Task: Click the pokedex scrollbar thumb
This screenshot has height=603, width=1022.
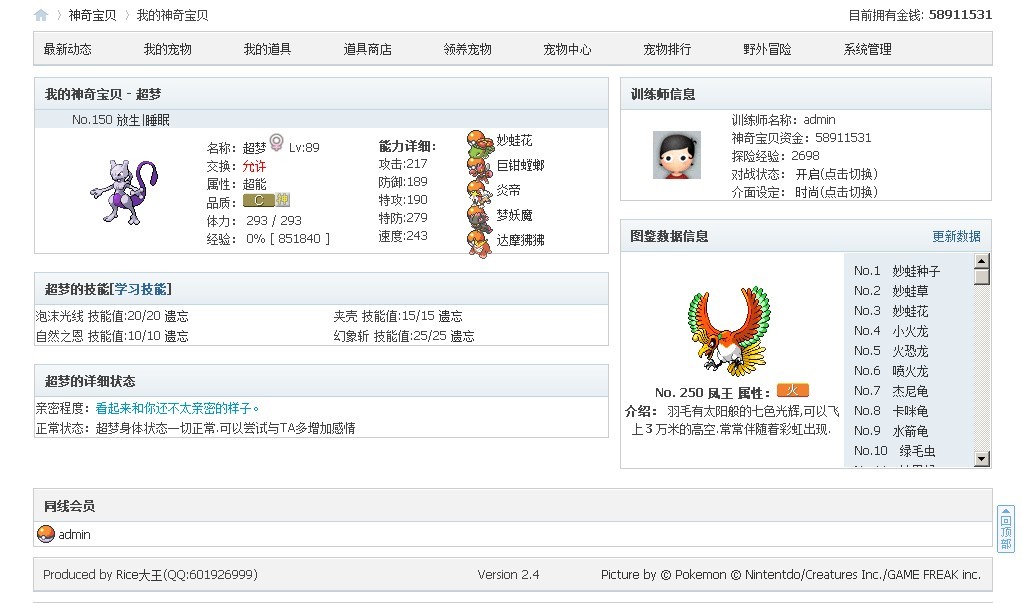Action: [x=982, y=276]
